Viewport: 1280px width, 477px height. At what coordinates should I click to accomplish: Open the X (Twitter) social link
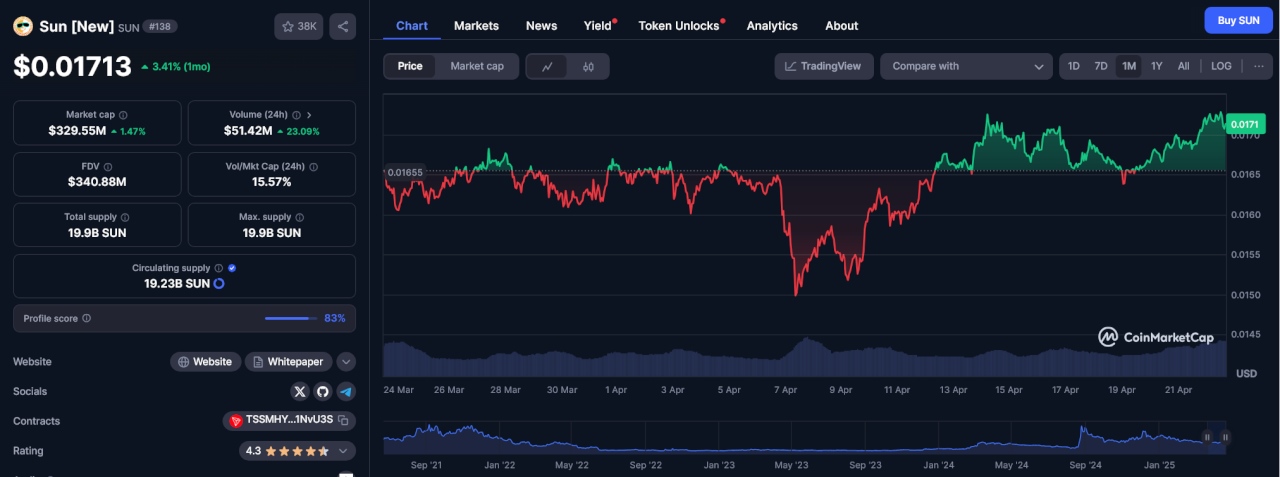(x=300, y=391)
